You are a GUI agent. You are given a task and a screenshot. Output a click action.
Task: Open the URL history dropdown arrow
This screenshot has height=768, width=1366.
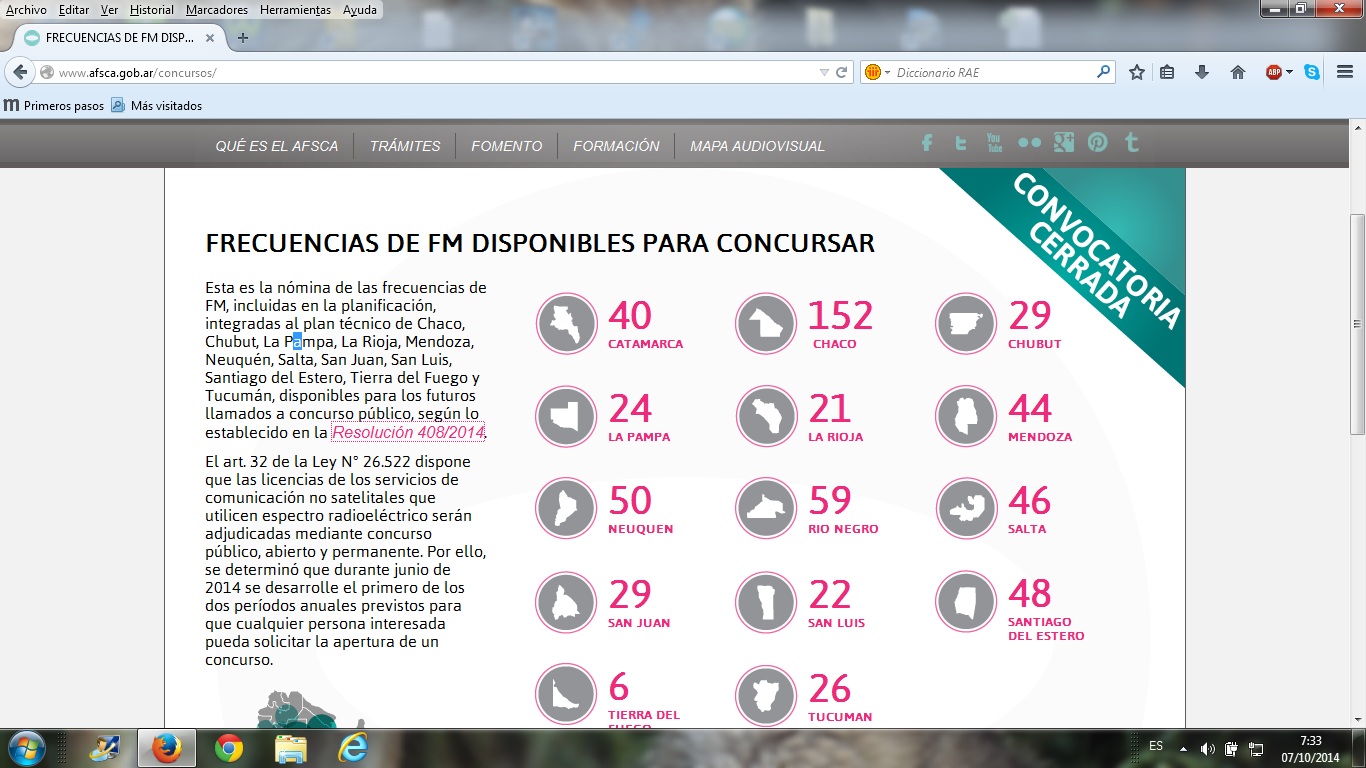coord(824,72)
